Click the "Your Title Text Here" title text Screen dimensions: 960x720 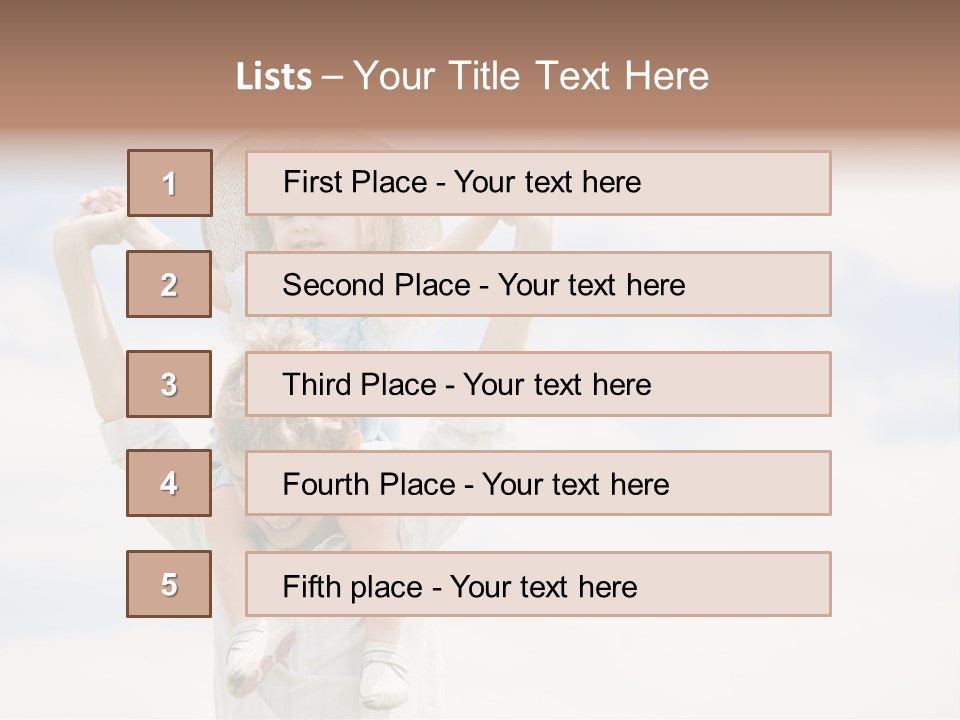click(x=531, y=76)
